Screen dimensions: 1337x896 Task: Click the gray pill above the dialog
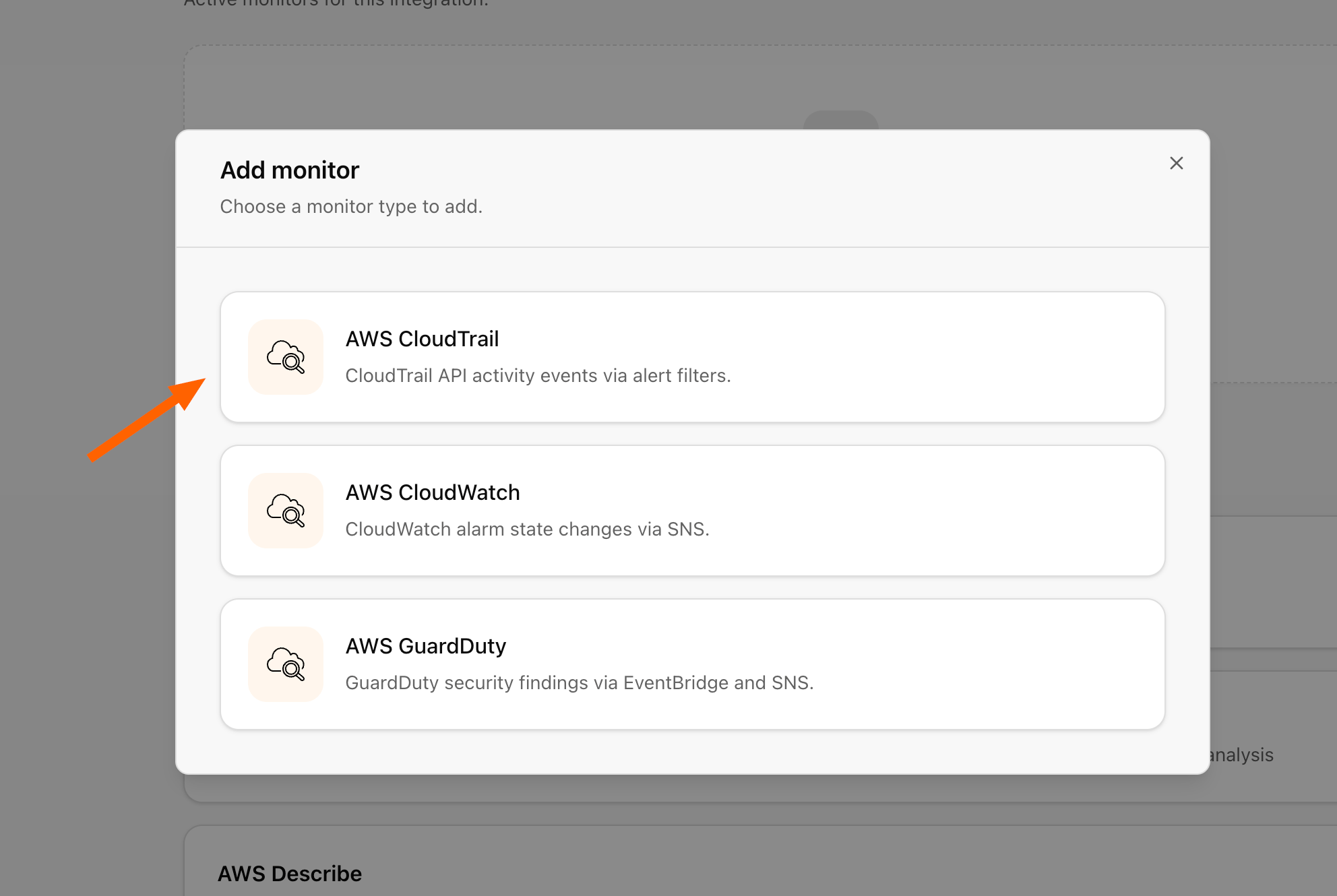841,120
